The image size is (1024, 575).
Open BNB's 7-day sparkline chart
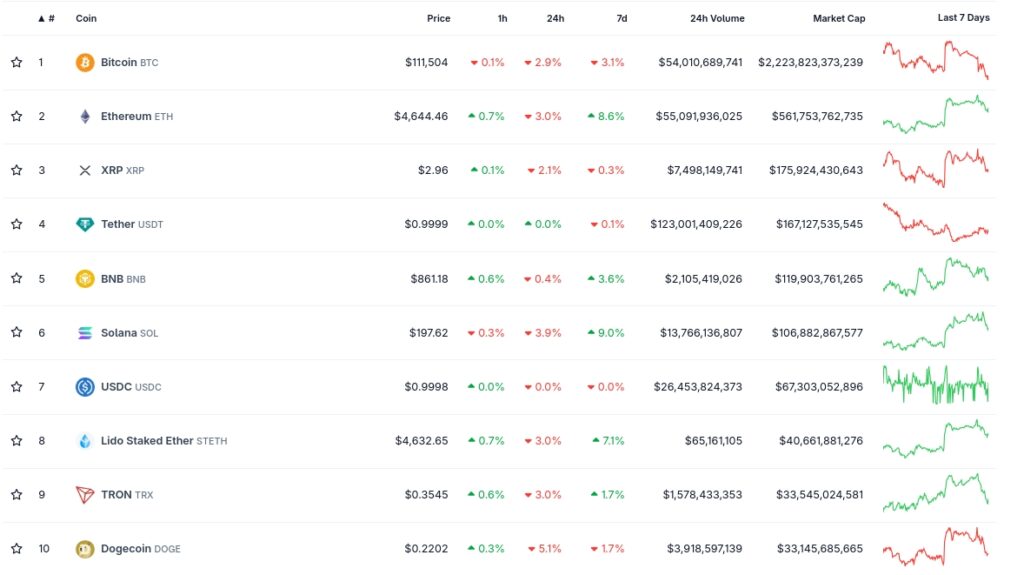[936, 276]
